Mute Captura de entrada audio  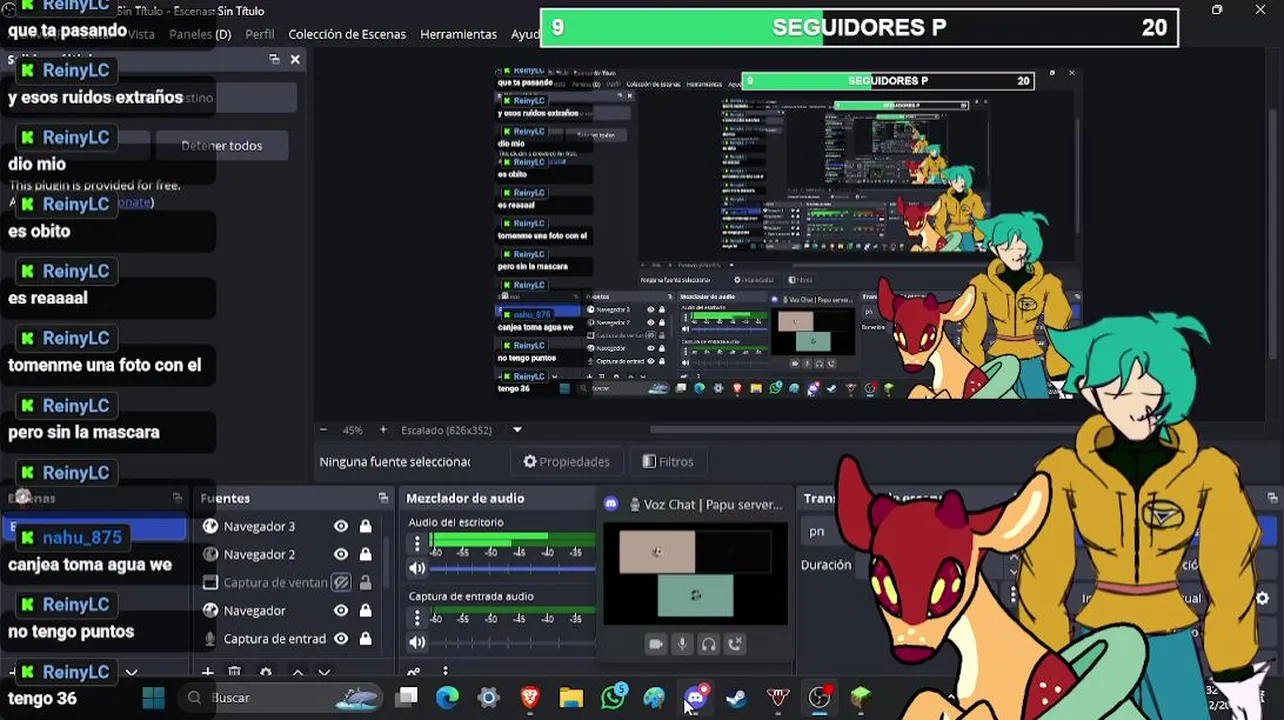(x=417, y=642)
